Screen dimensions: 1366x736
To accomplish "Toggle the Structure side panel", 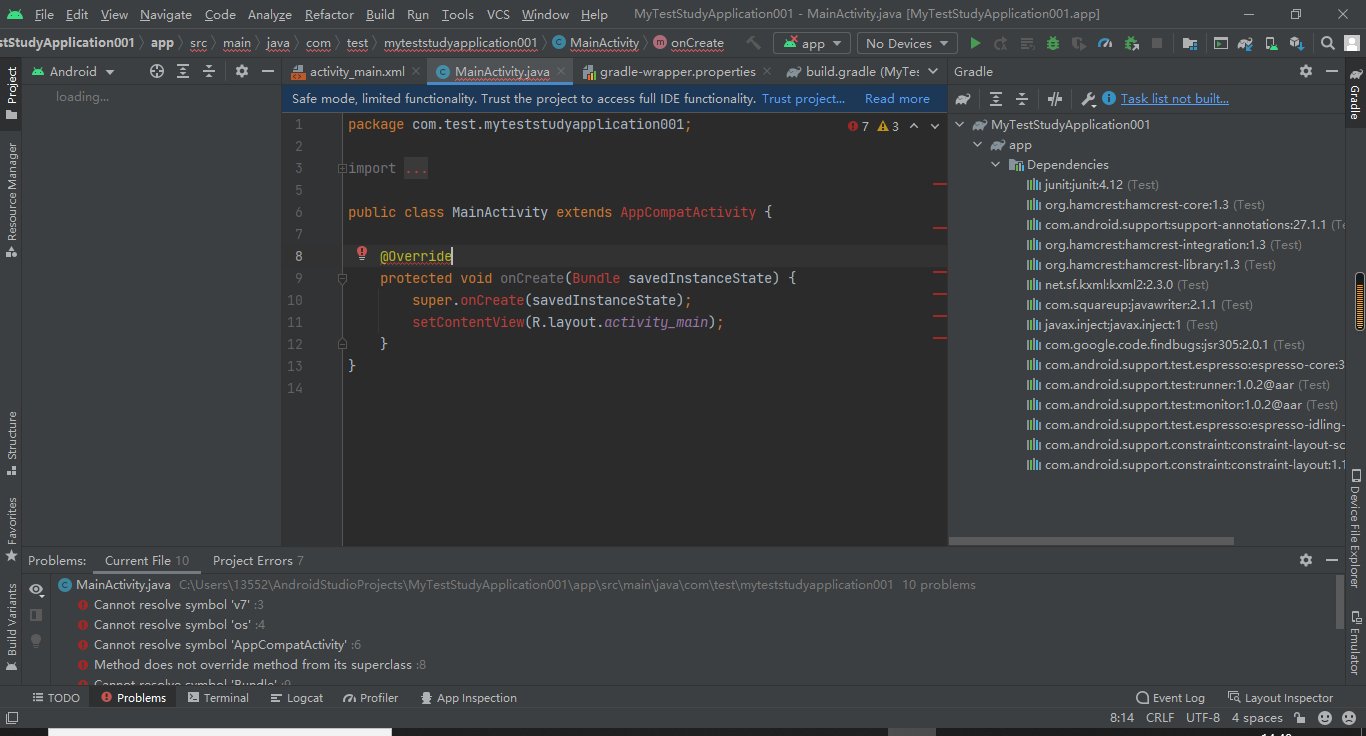I will tap(12, 442).
